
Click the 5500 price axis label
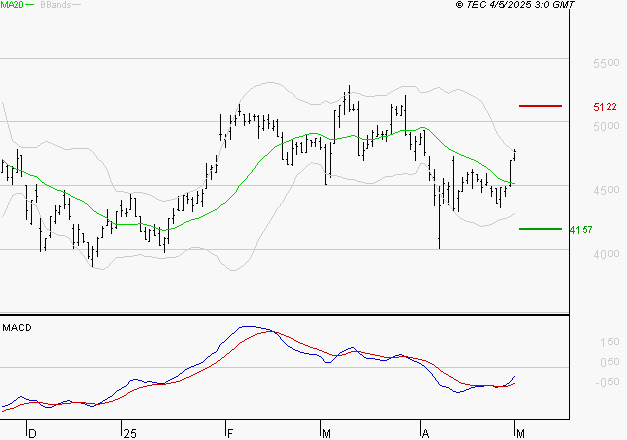(x=606, y=63)
